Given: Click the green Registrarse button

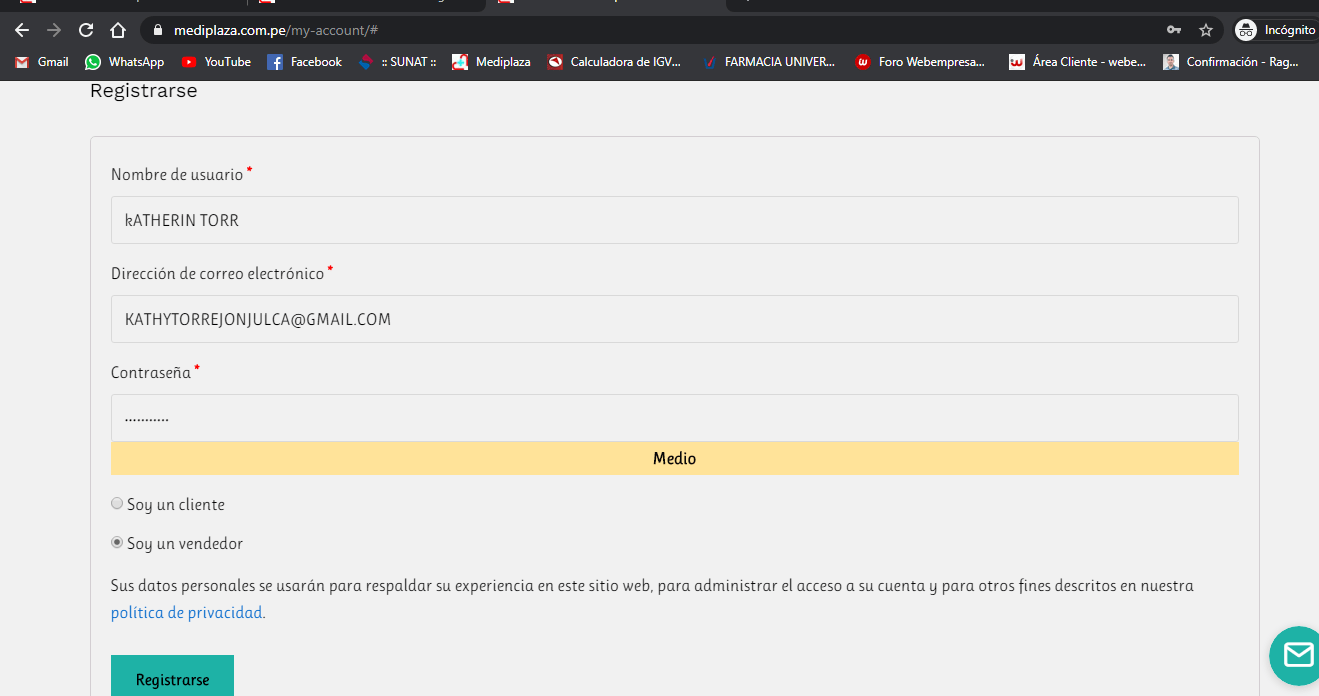Looking at the screenshot, I should click(x=172, y=676).
